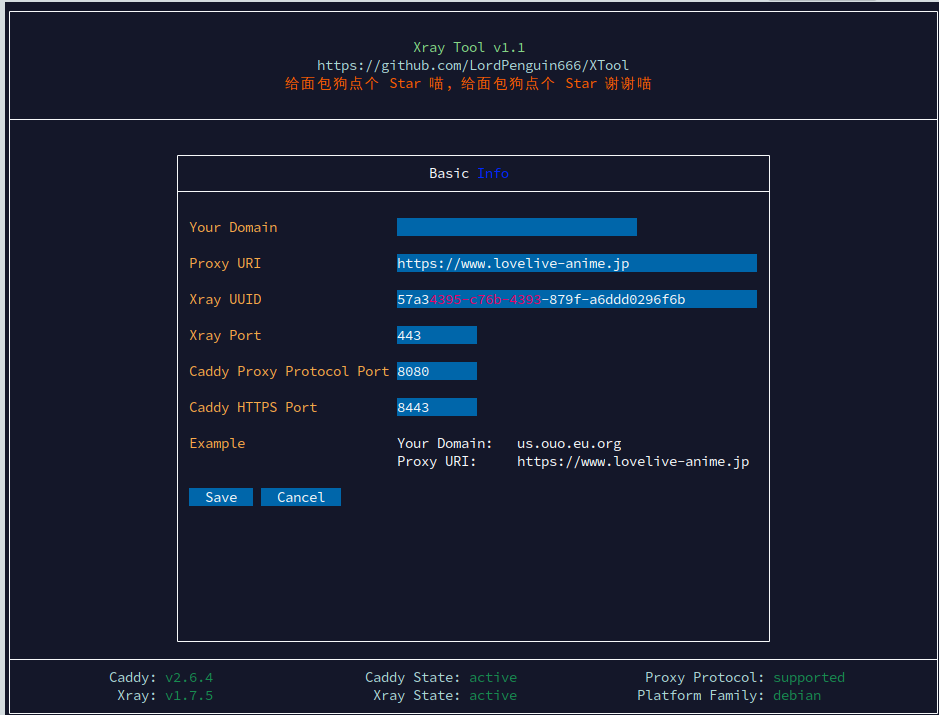939x715 pixels.
Task: Click the Your Domain input field
Action: coord(516,227)
